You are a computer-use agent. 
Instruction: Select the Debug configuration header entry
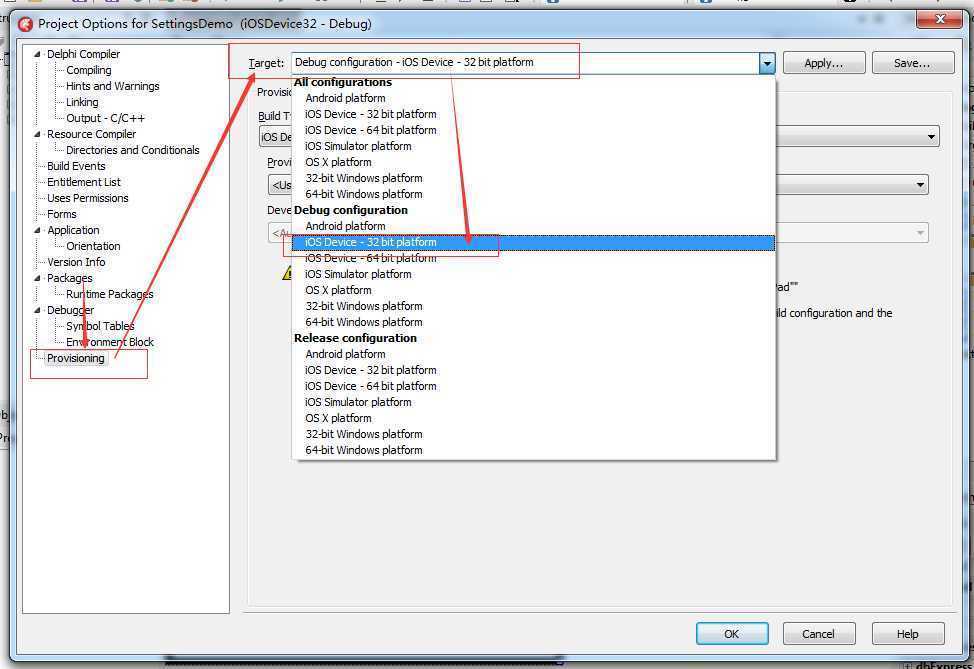tap(534, 211)
